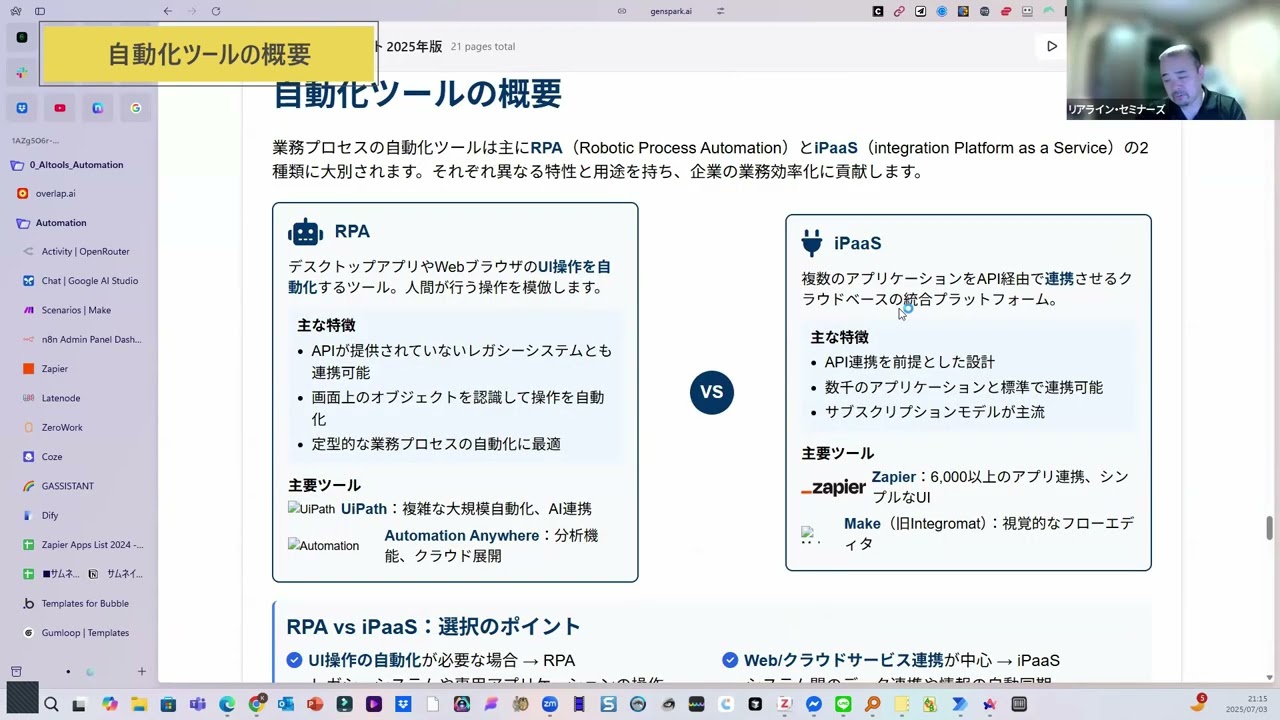Click the genspark.ai address field

click(671, 11)
